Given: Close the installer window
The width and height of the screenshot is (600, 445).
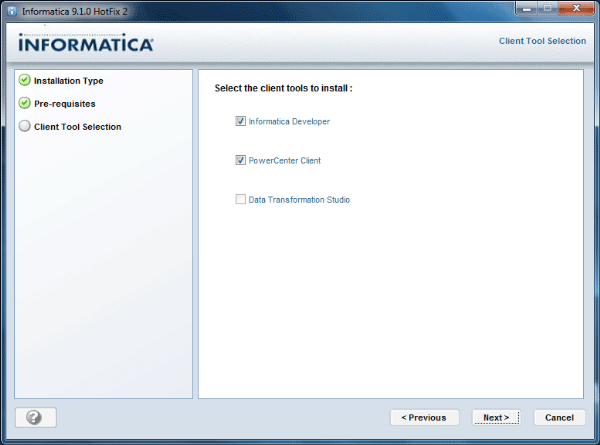Looking at the screenshot, I should pyautogui.click(x=576, y=8).
